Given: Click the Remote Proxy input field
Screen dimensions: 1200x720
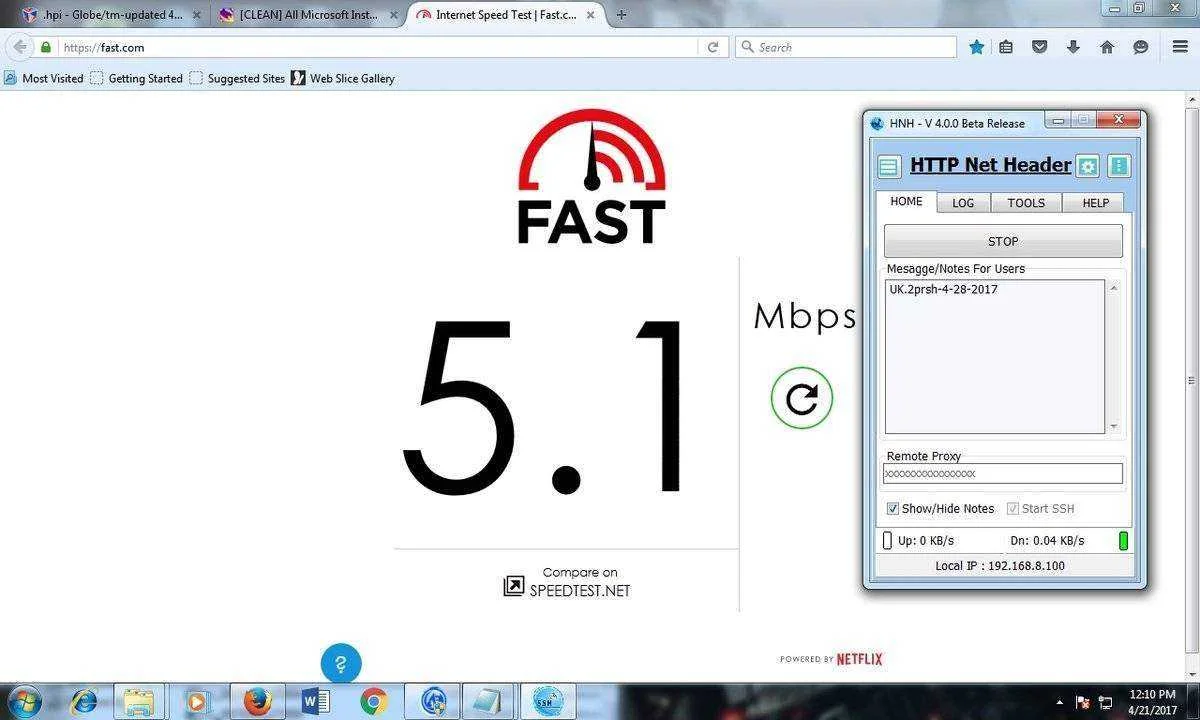Looking at the screenshot, I should pos(1003,474).
